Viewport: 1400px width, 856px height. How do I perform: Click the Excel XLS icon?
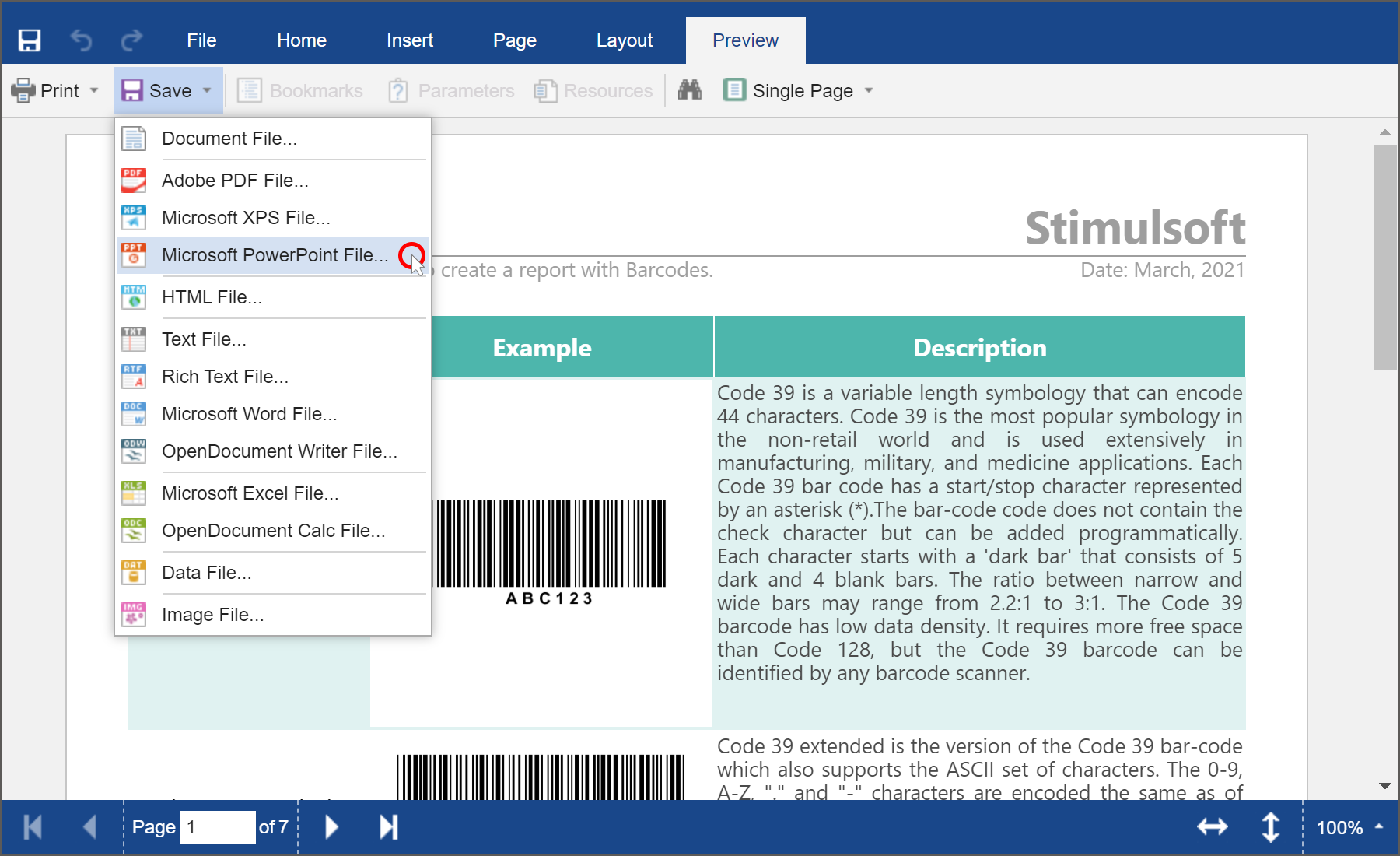coord(134,493)
